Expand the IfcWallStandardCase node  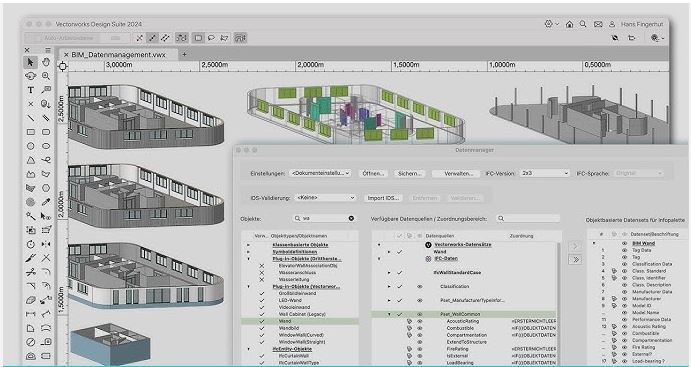pos(389,273)
